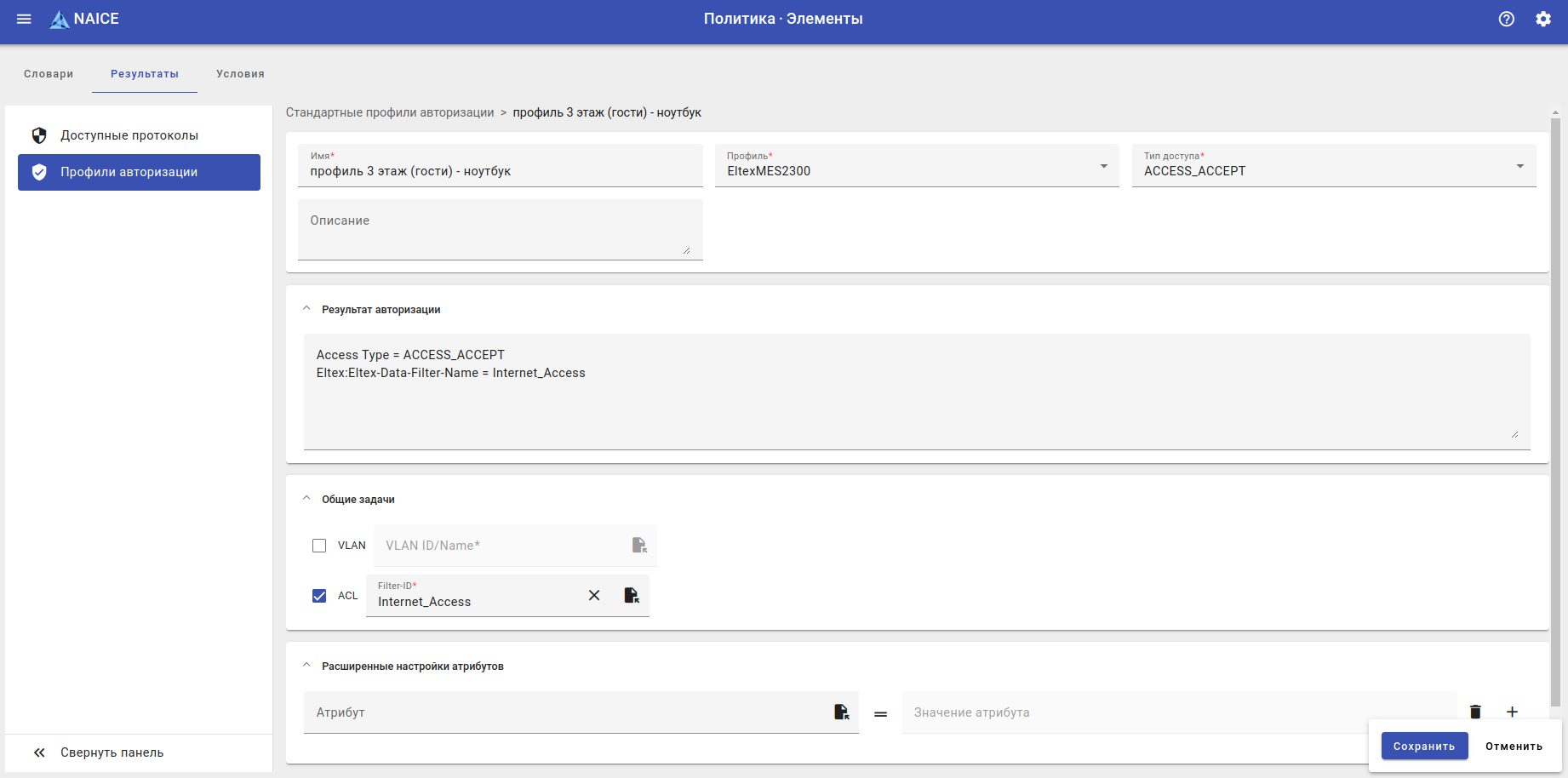Screen dimensions: 1568x778
Task: Click the Сохранить button
Action: pyautogui.click(x=1424, y=746)
